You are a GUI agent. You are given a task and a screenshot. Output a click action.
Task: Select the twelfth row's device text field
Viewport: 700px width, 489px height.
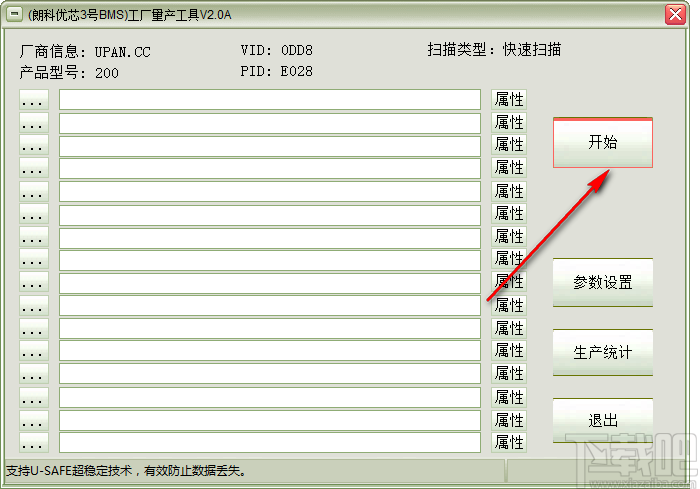(270, 351)
